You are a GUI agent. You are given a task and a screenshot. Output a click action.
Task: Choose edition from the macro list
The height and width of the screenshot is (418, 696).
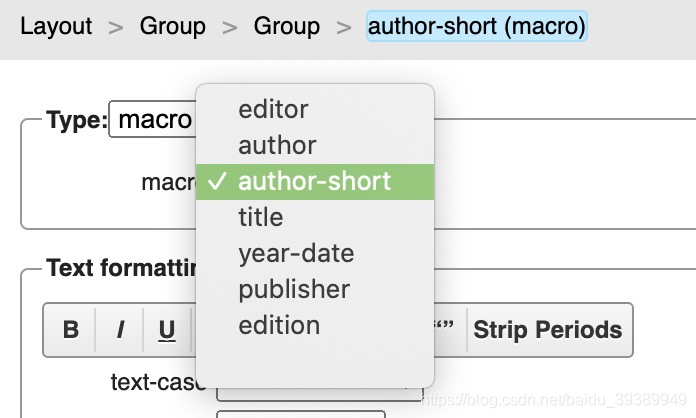click(315, 325)
